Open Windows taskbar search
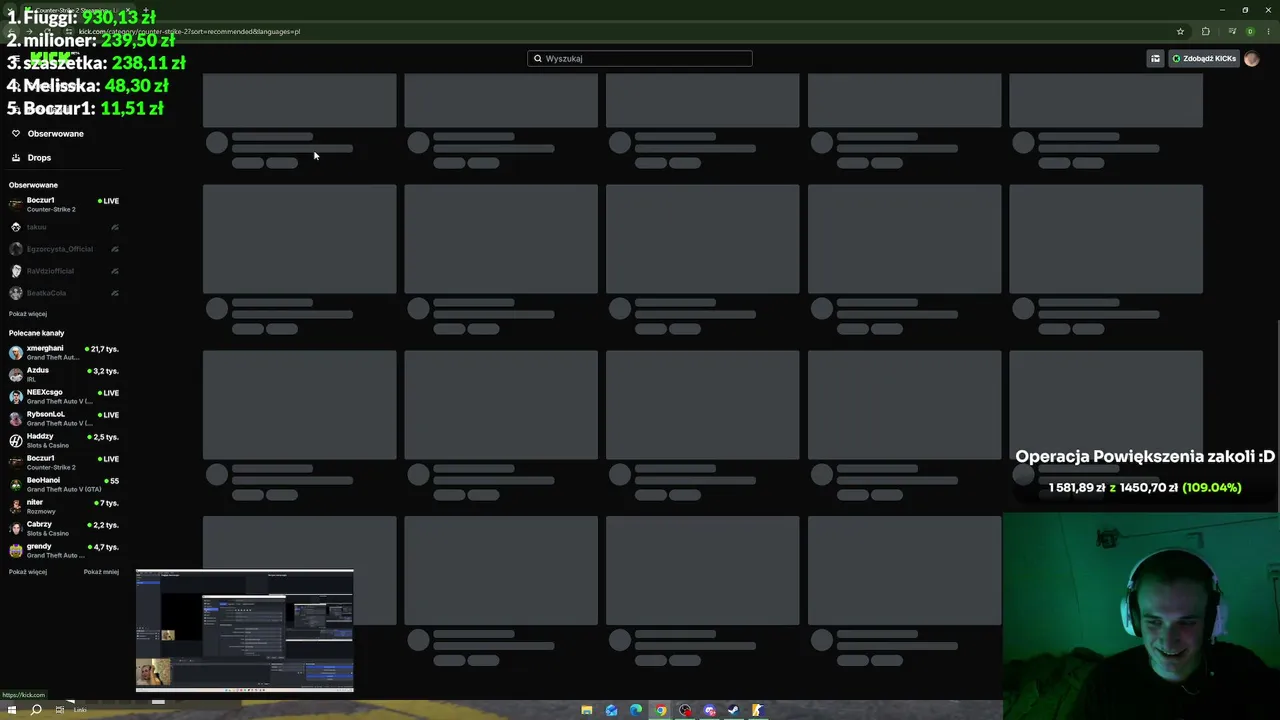 coord(36,710)
